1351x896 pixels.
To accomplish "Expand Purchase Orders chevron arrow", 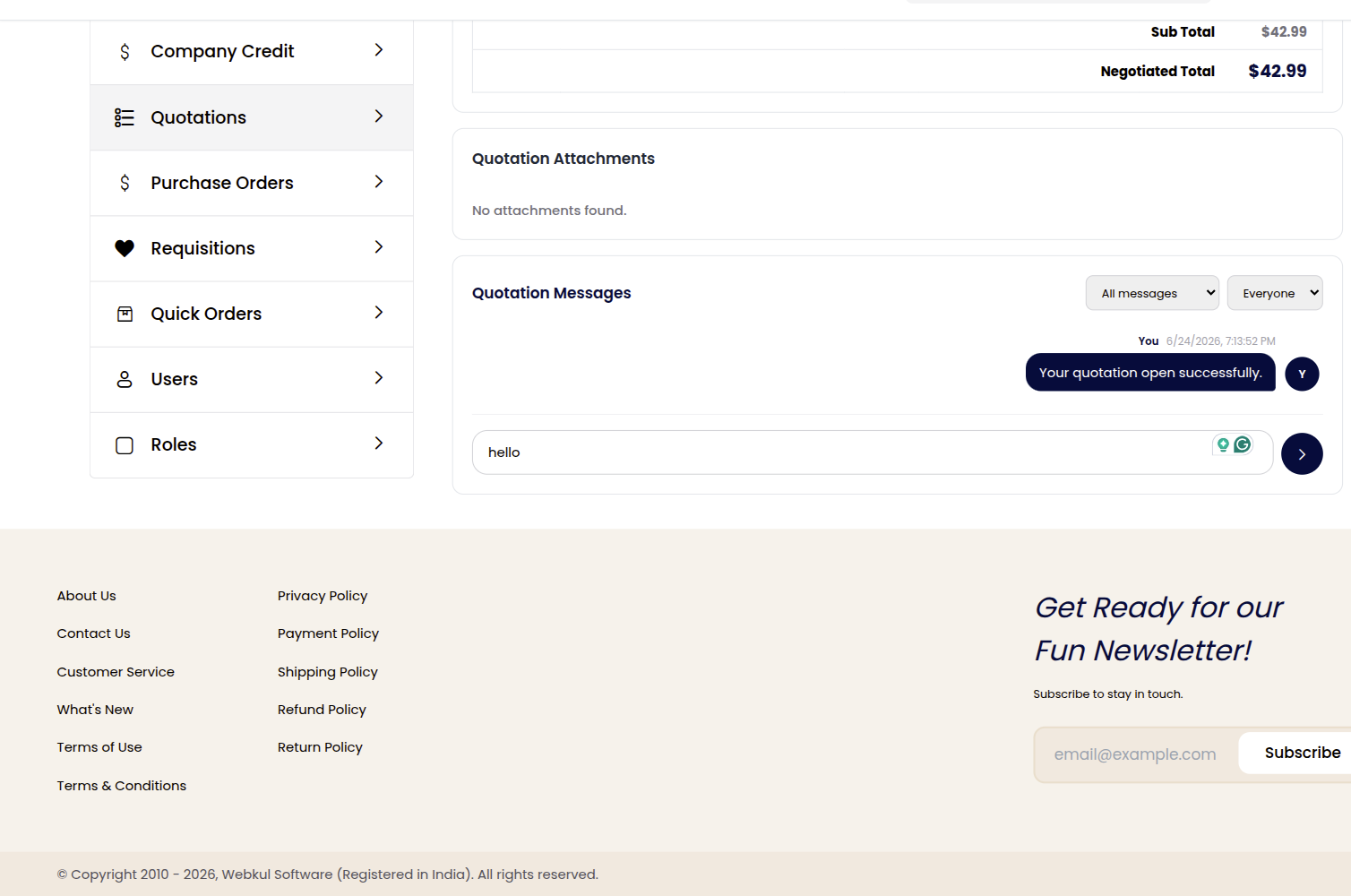I will pos(379,182).
